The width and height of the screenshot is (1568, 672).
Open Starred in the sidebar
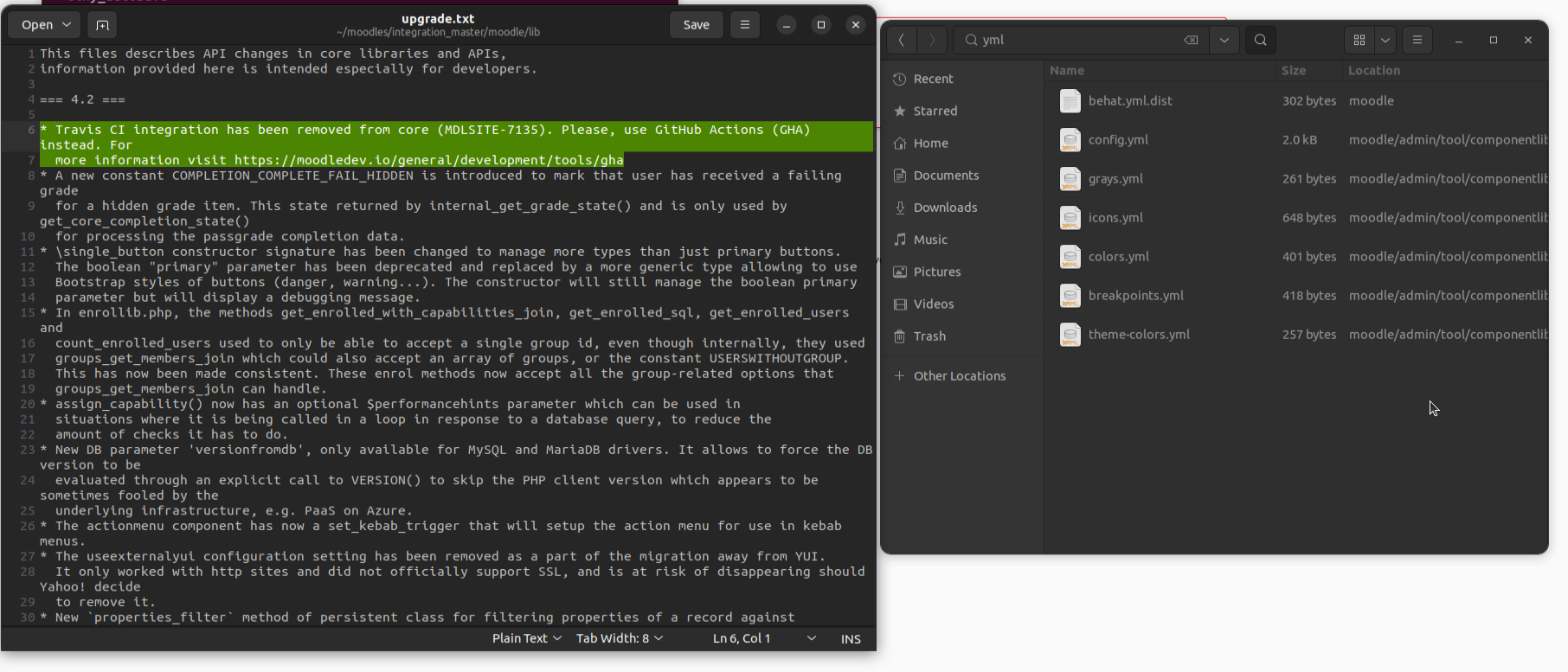coord(961,111)
